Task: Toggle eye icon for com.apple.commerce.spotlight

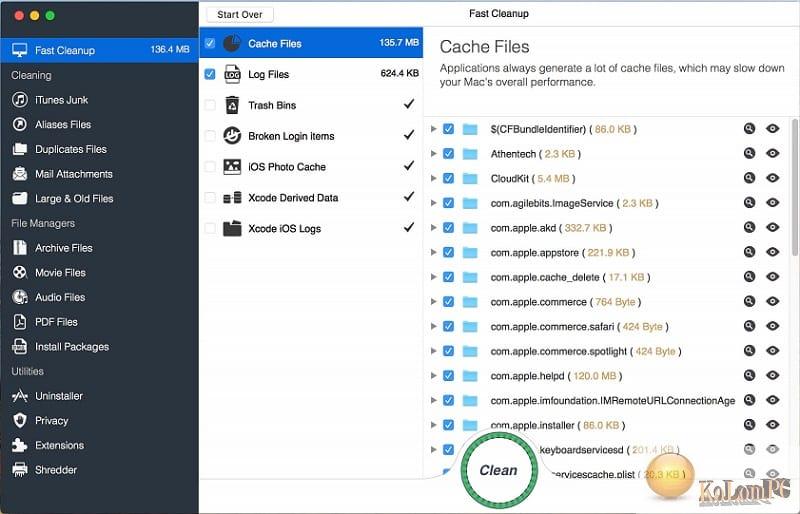Action: 772,350
